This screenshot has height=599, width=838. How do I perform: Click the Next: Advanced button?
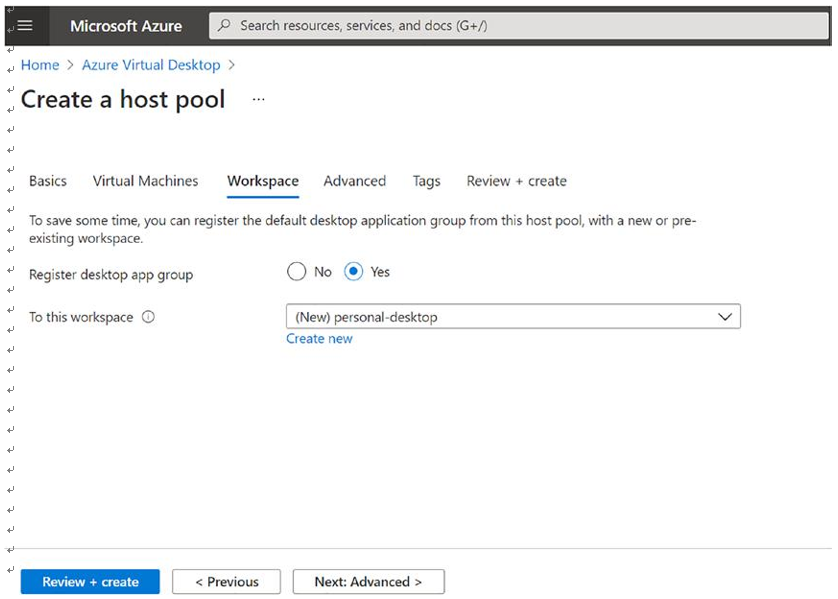point(369,581)
